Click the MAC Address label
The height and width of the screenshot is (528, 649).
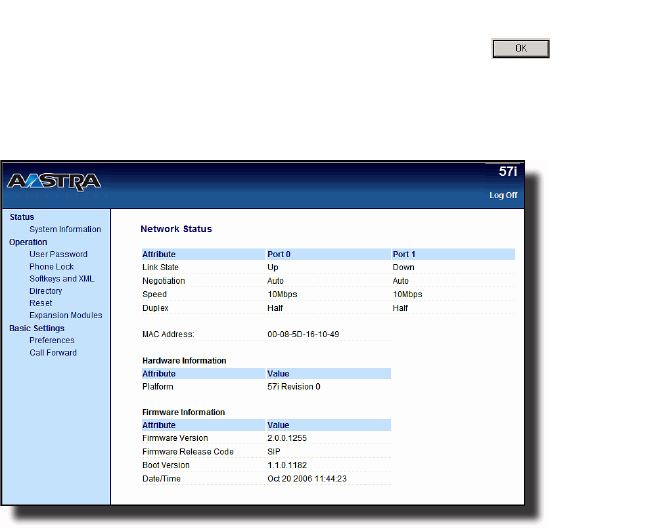pyautogui.click(x=168, y=334)
